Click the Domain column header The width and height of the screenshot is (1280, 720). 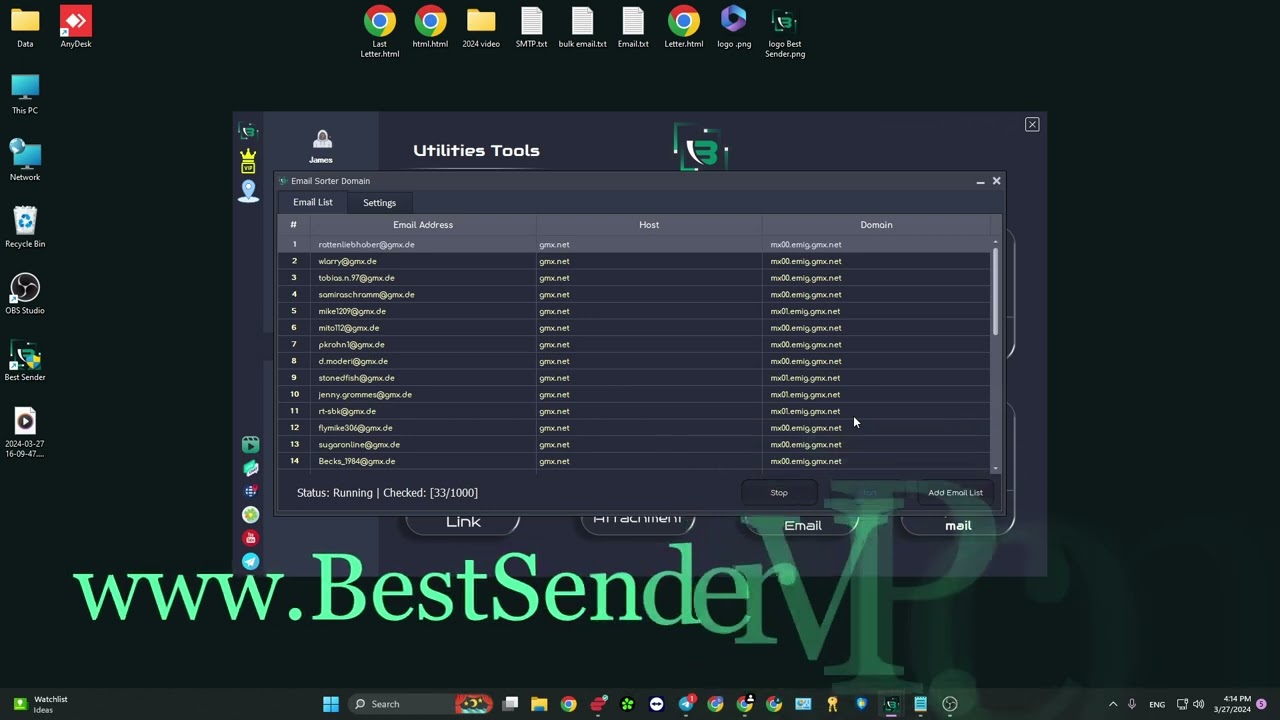click(876, 225)
